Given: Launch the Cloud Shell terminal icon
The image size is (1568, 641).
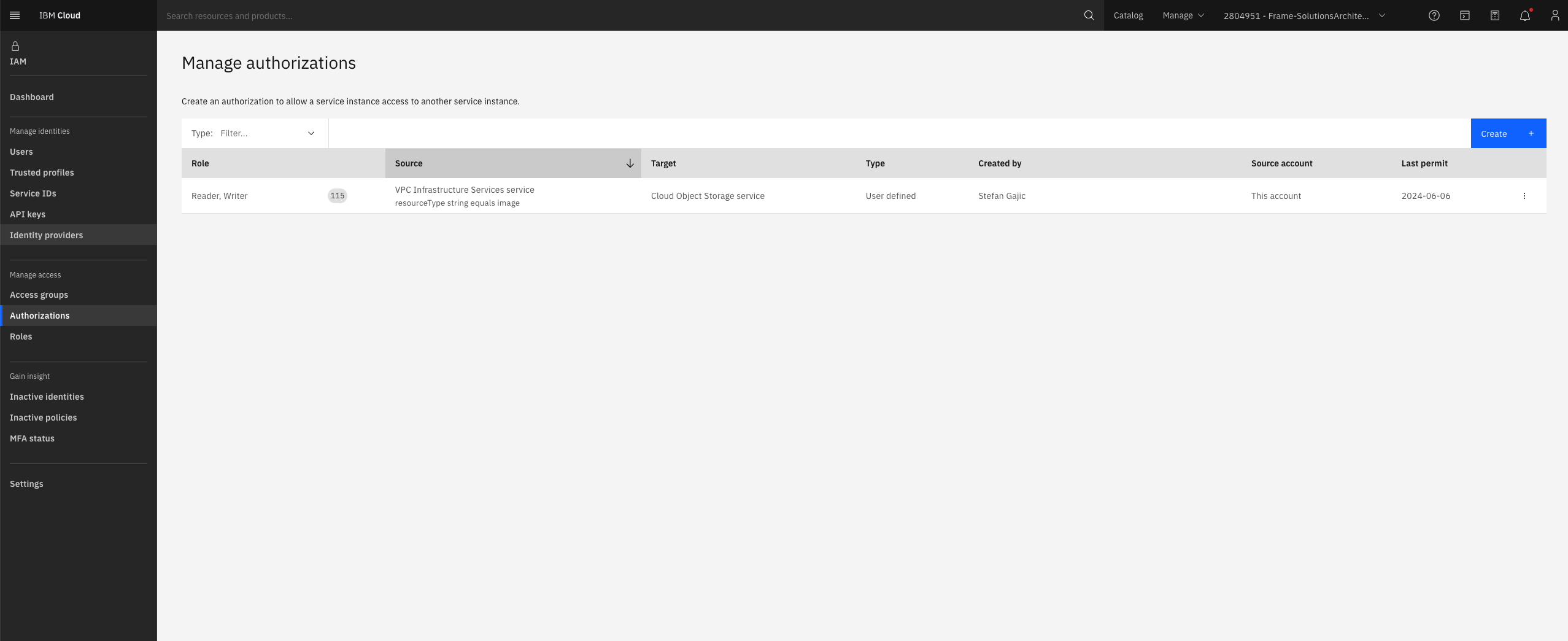Looking at the screenshot, I should pyautogui.click(x=1464, y=15).
